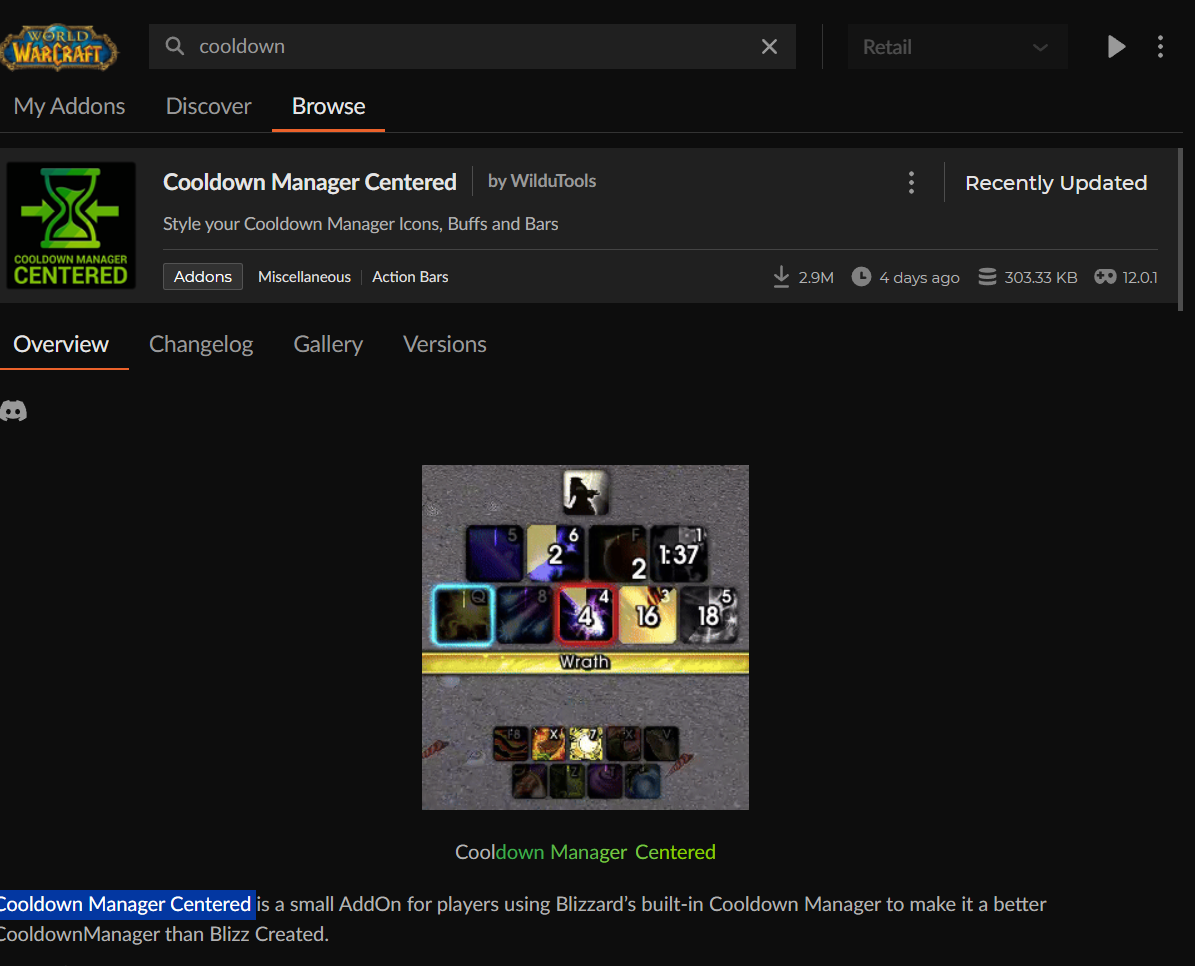Click the clock last-updated icon
Screen dimensions: 1195x966
tap(861, 277)
